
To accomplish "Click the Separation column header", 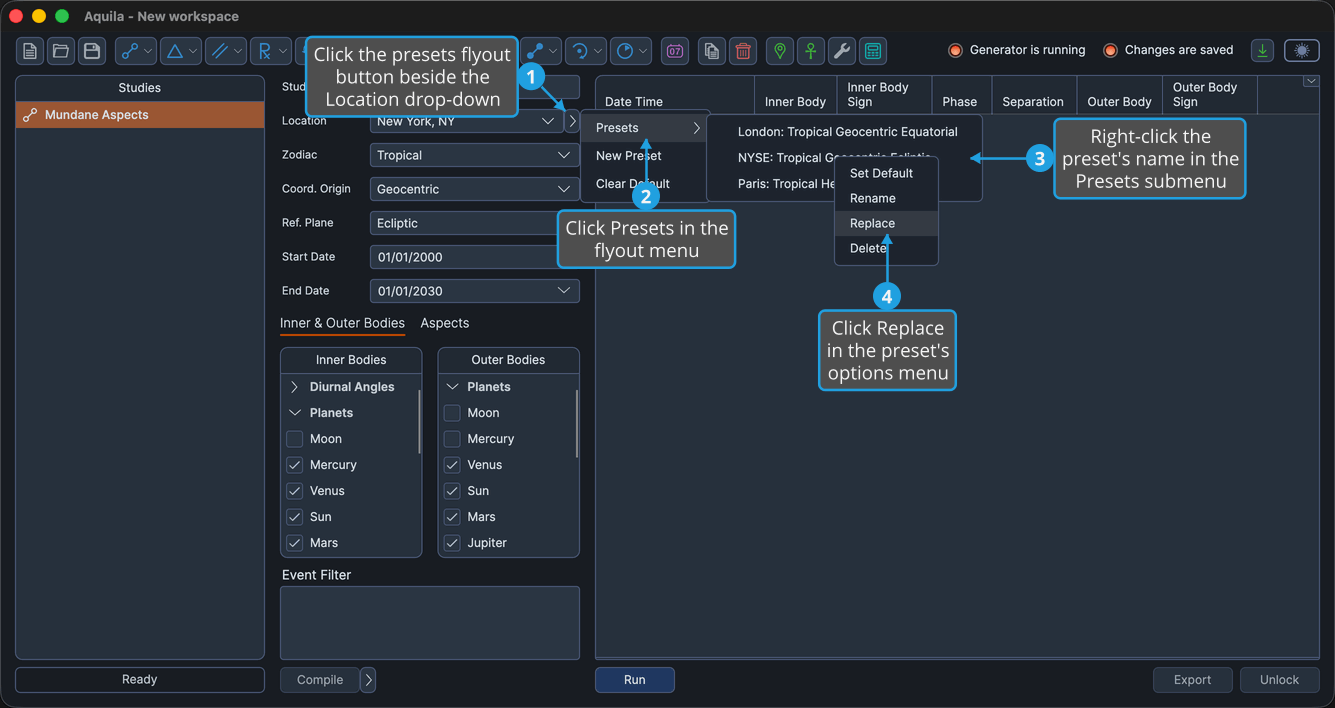I will (1033, 95).
